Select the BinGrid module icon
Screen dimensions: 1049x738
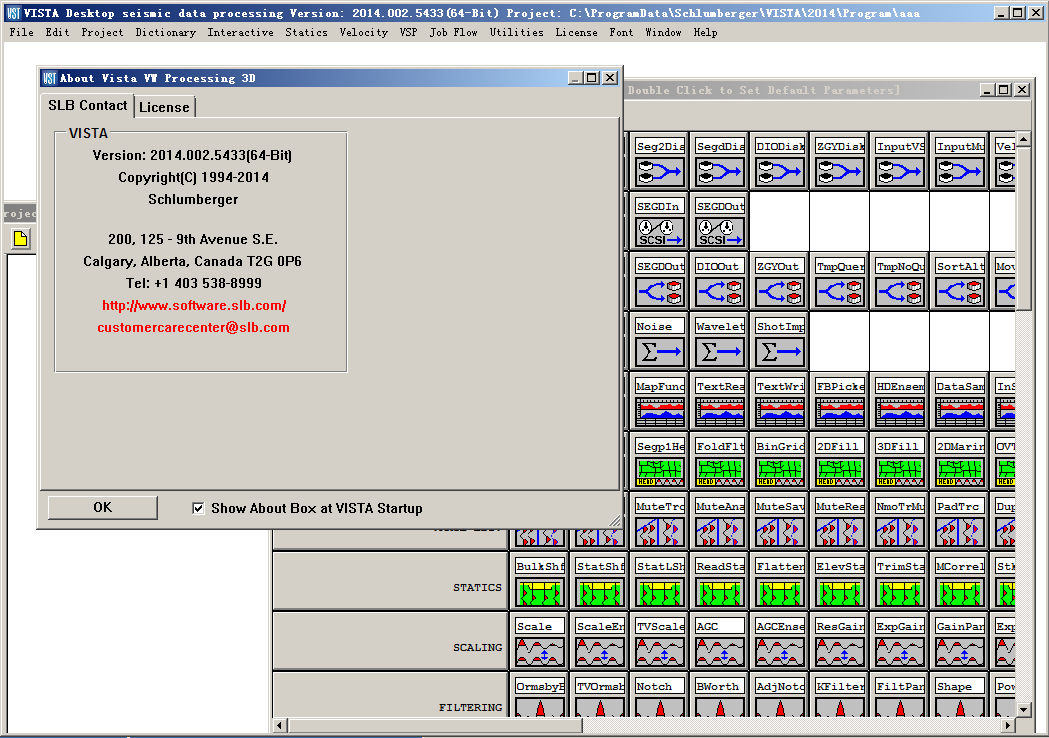point(780,472)
